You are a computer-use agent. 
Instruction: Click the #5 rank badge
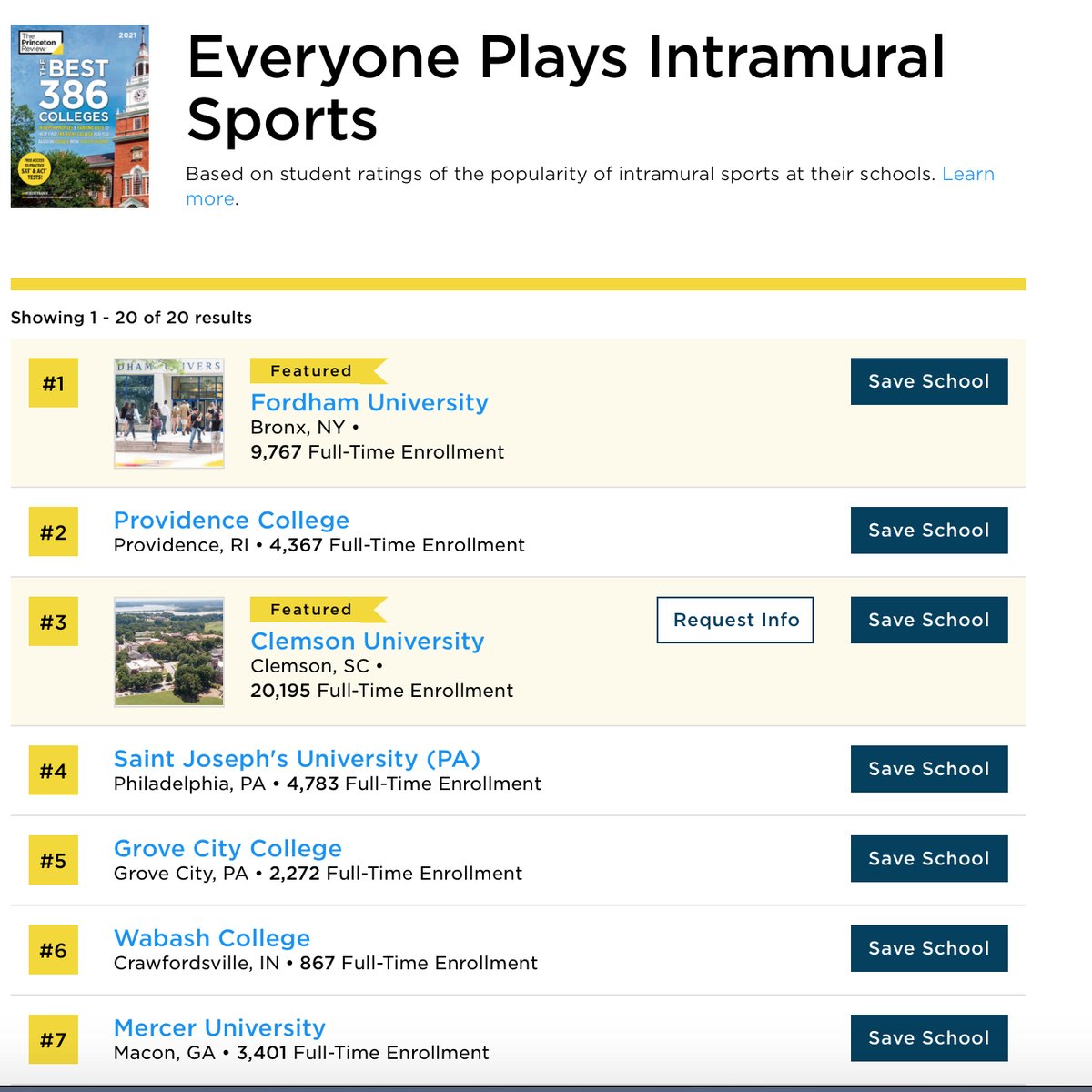[x=54, y=860]
